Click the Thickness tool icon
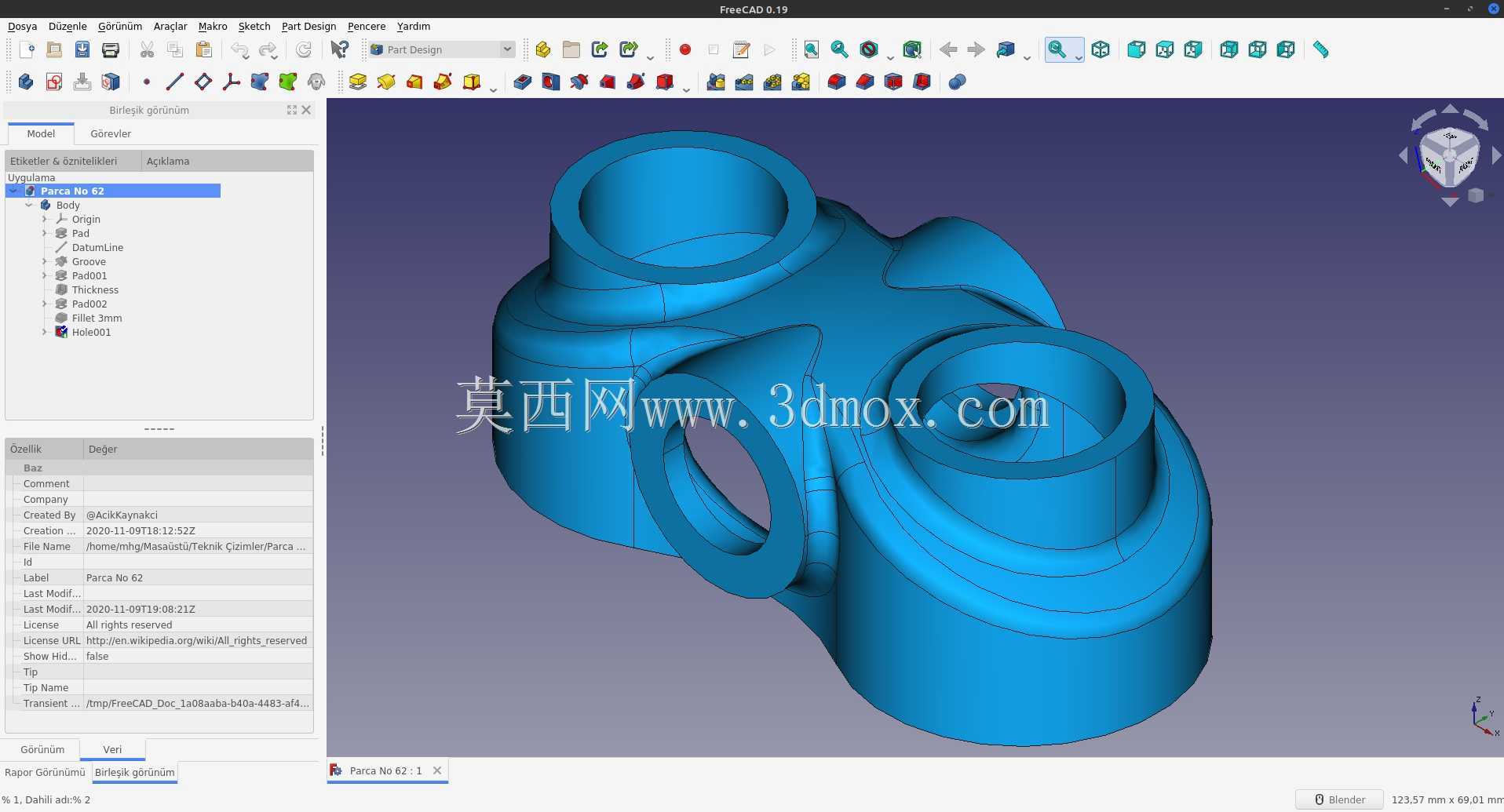This screenshot has width=1504, height=812. pyautogui.click(x=922, y=82)
